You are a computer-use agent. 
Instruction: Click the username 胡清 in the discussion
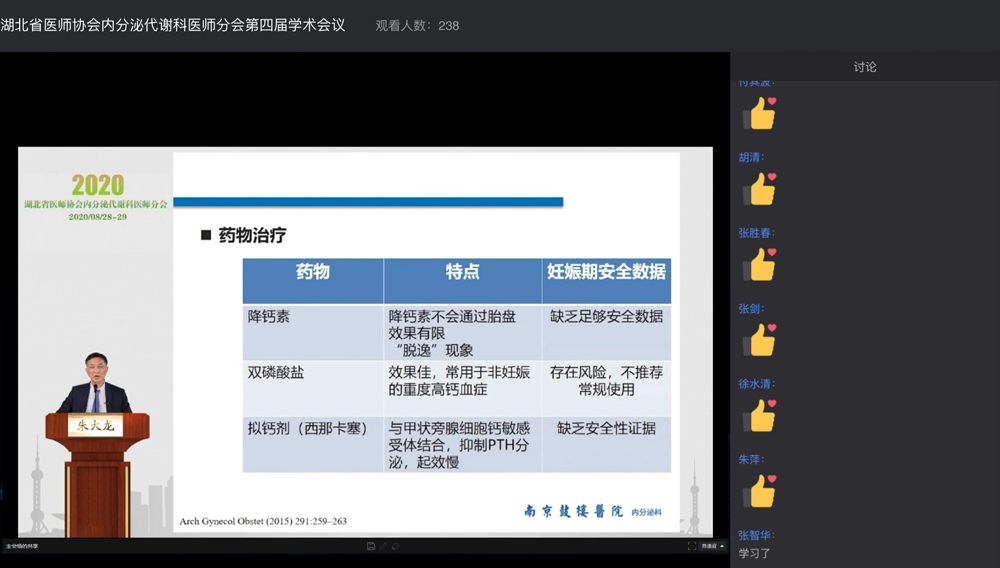click(750, 157)
